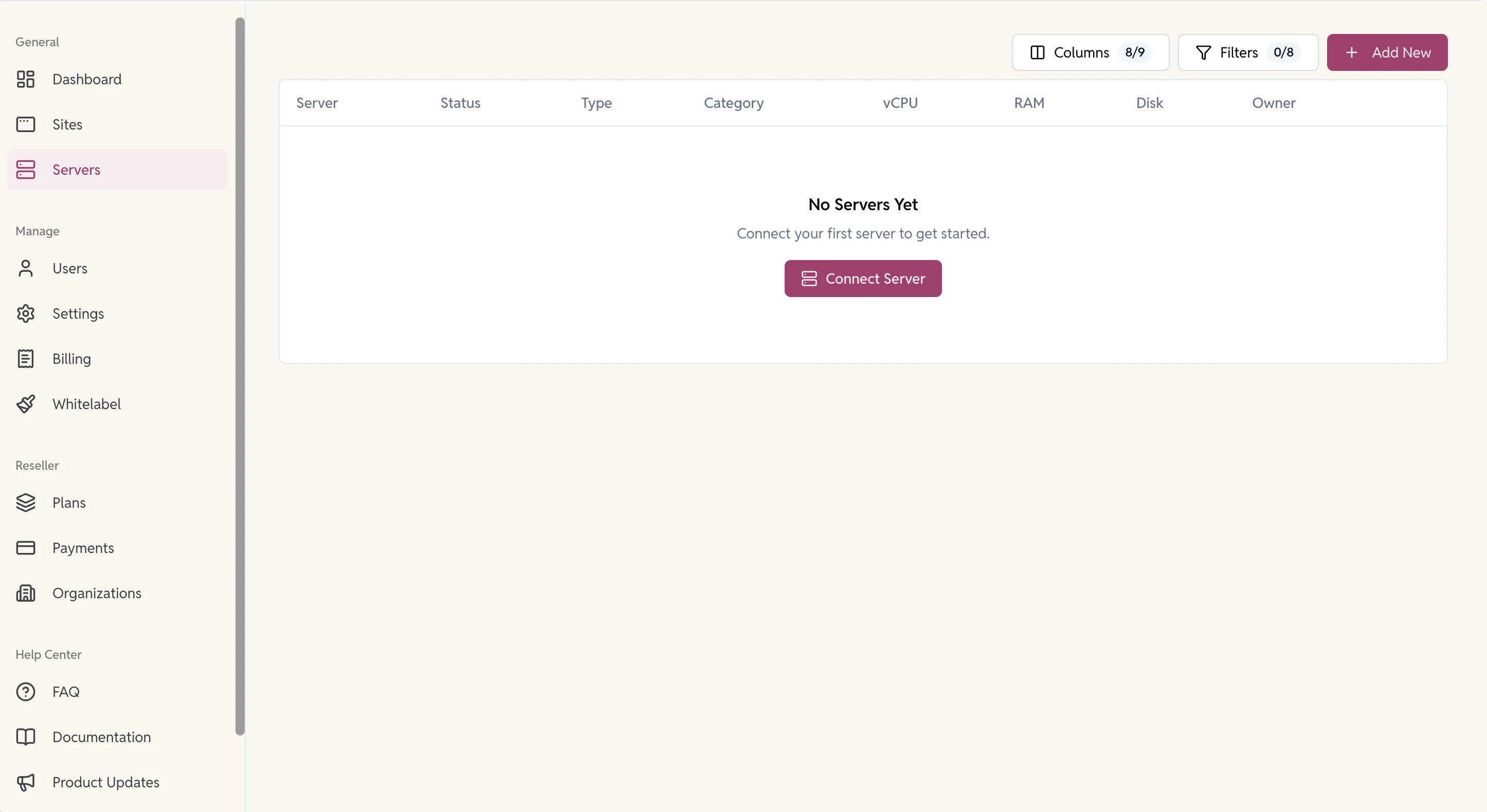Click the vCPU column header
The width and height of the screenshot is (1487, 812).
[900, 103]
